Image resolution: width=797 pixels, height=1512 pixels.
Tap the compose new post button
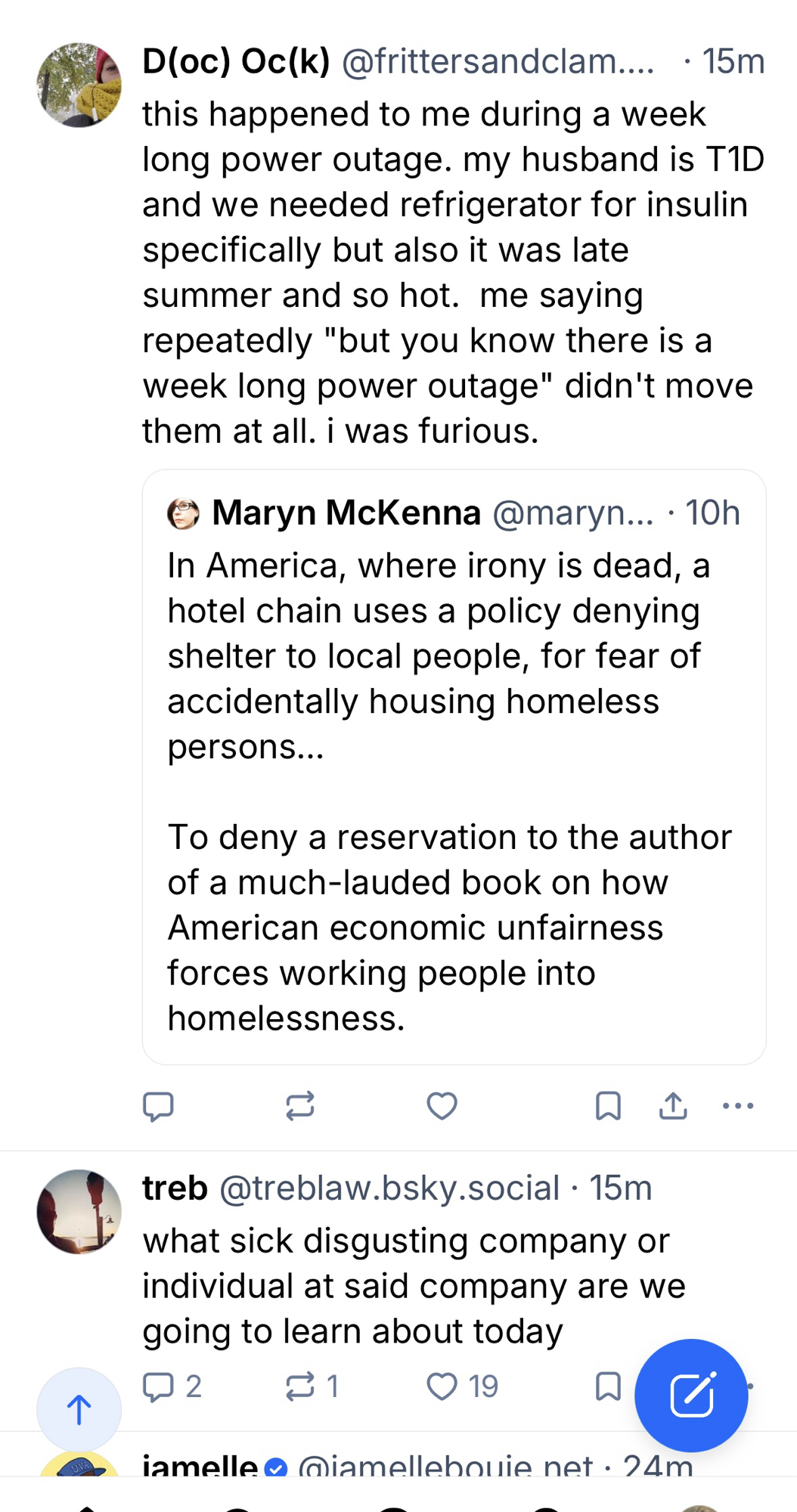click(x=691, y=1396)
